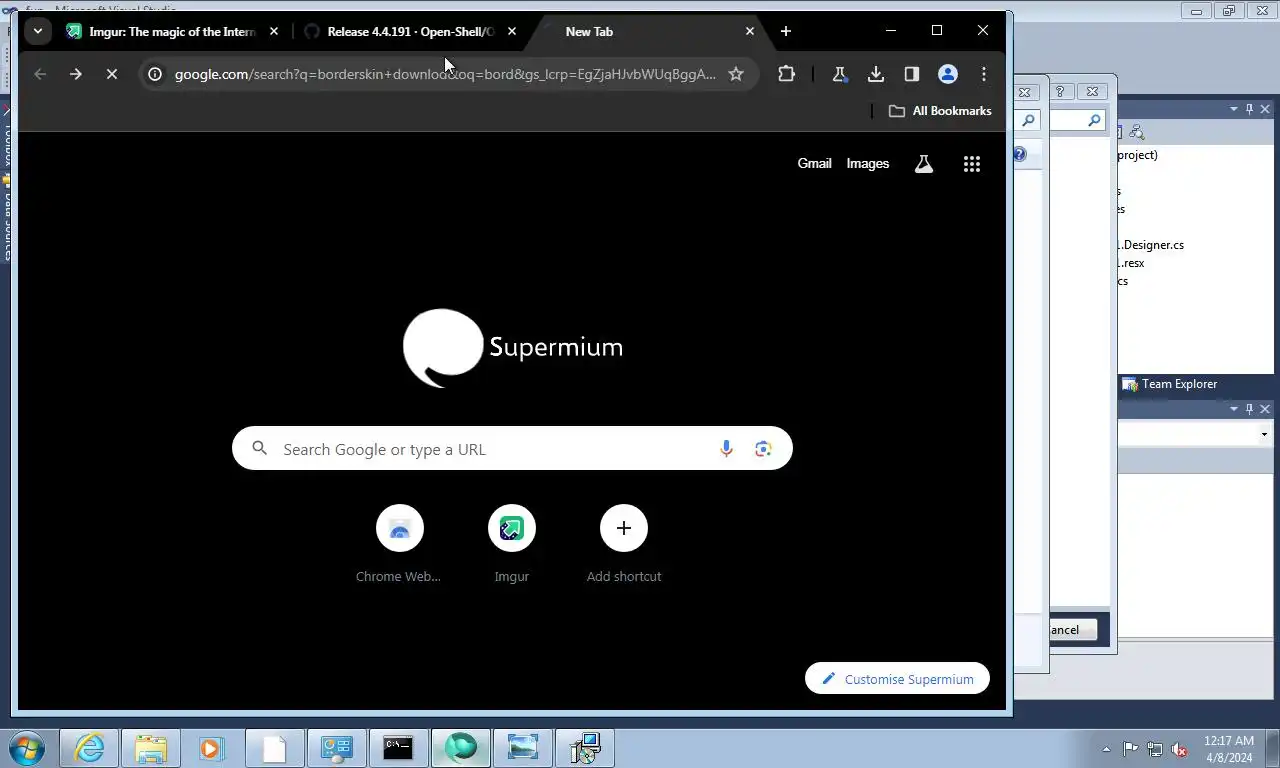This screenshot has height=768, width=1280.
Task: Open the tab search dropdown arrow
Action: click(38, 32)
